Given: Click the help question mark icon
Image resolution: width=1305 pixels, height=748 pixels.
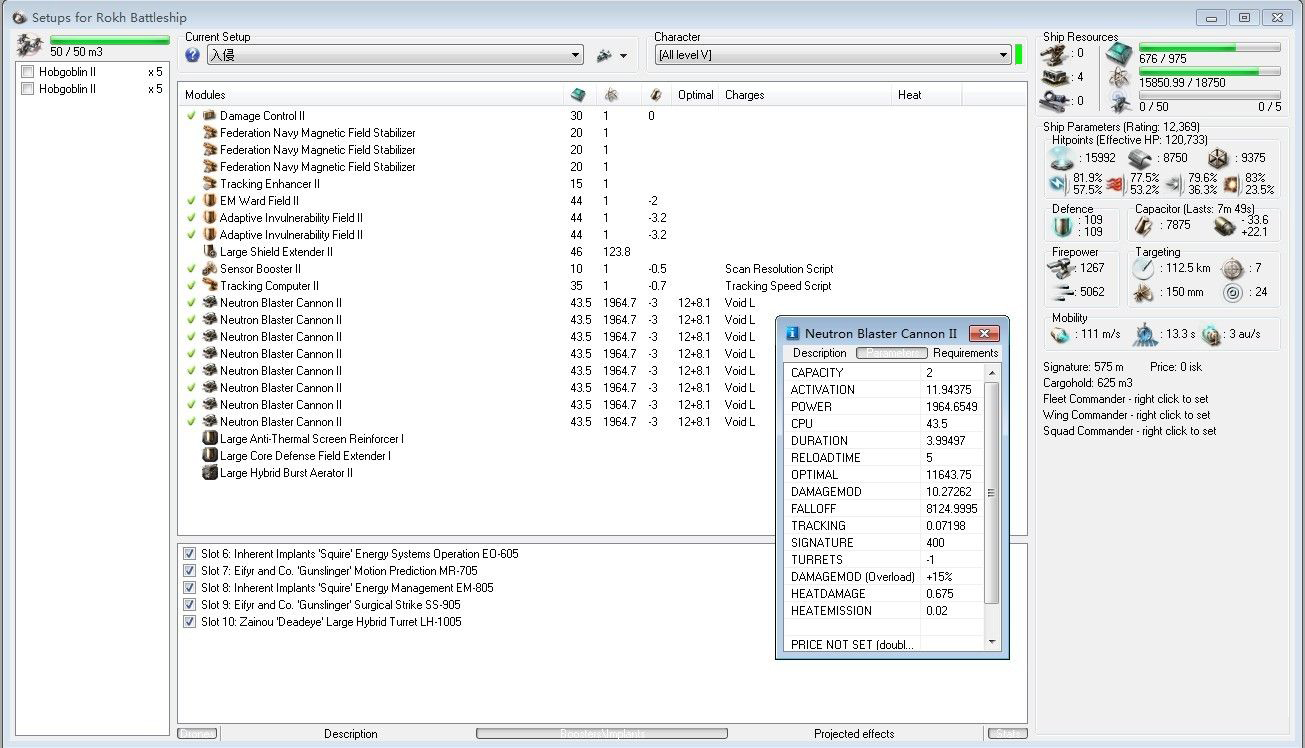Looking at the screenshot, I should 193,56.
